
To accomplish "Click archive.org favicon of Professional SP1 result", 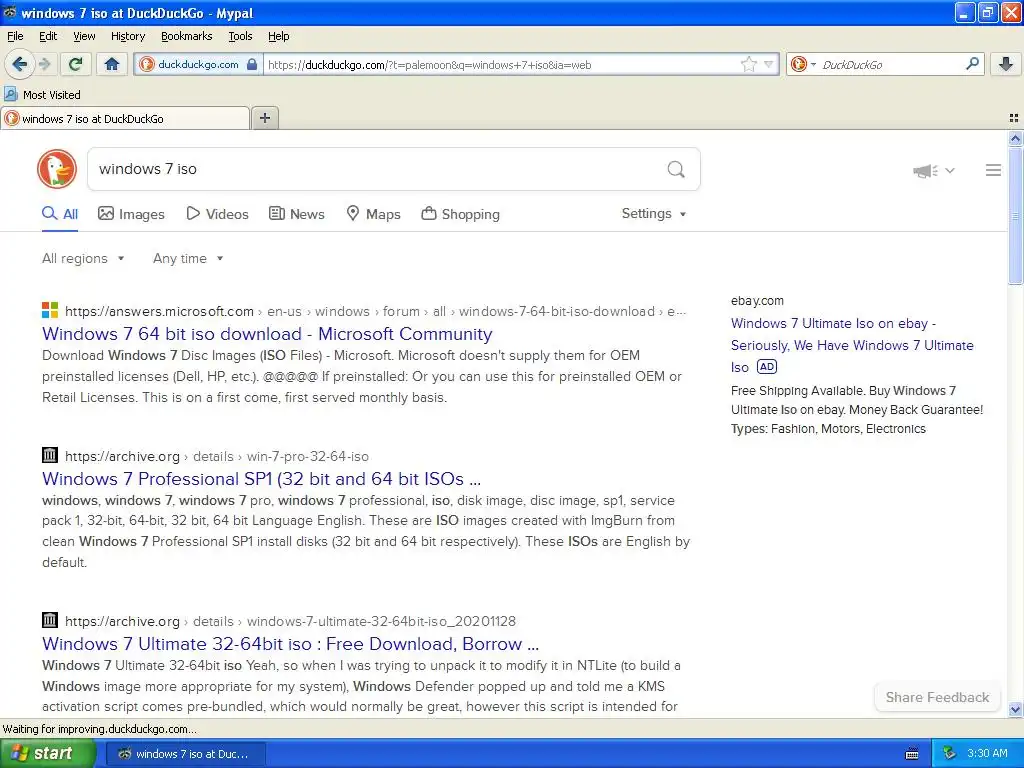I will tap(50, 455).
